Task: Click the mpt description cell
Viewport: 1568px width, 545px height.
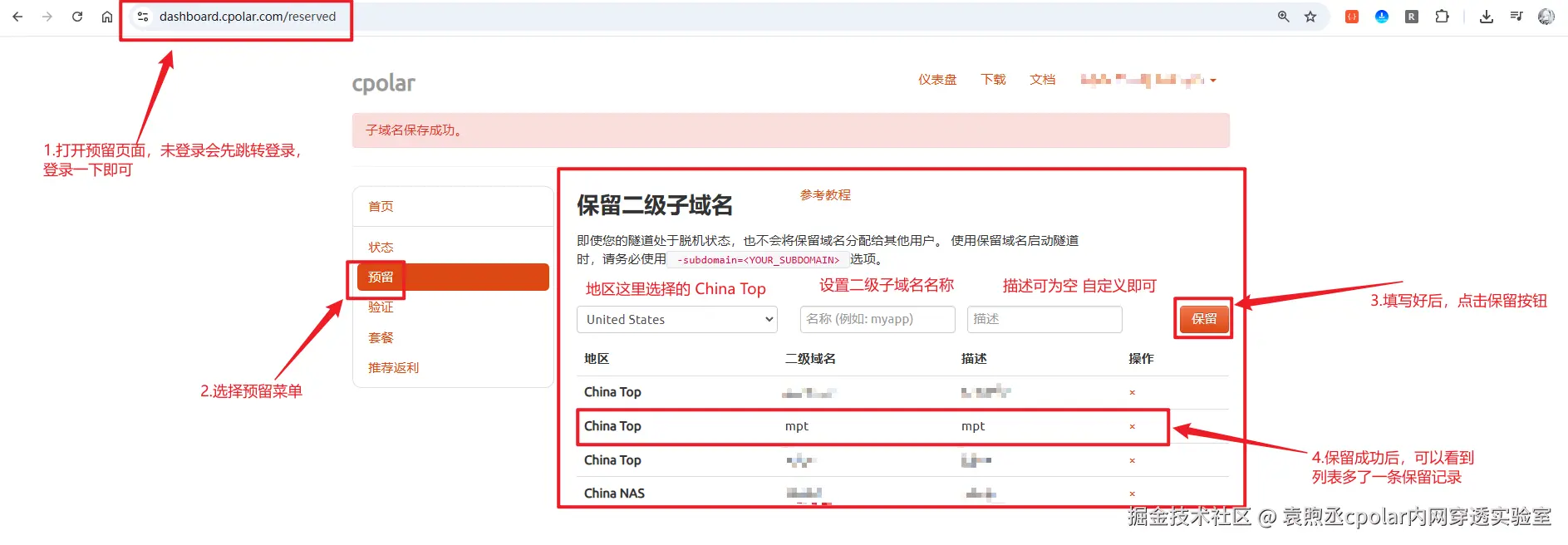Action: click(973, 427)
